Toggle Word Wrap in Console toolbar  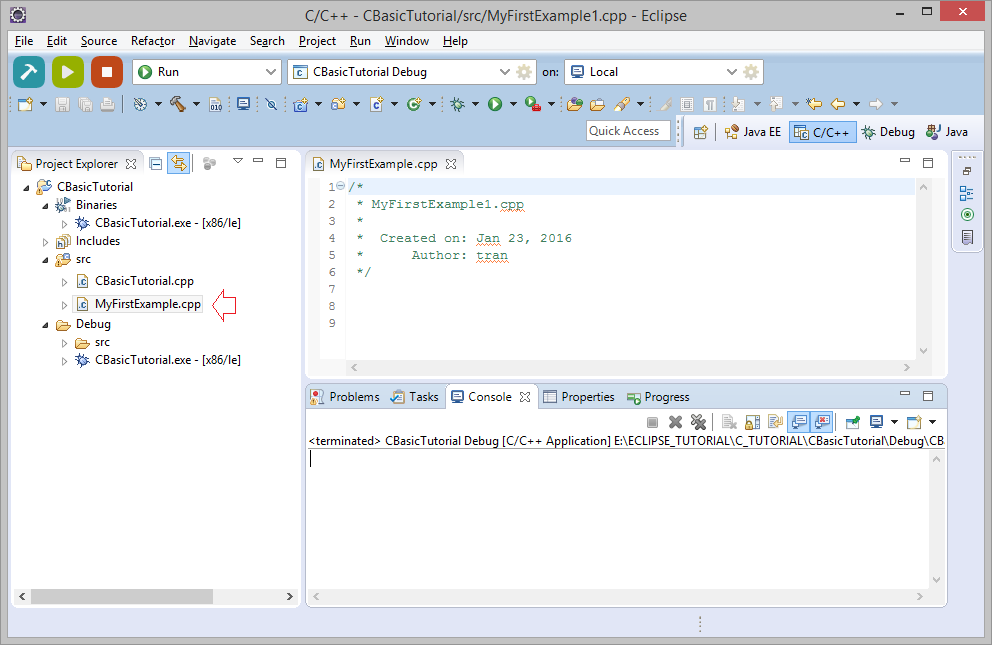point(776,422)
